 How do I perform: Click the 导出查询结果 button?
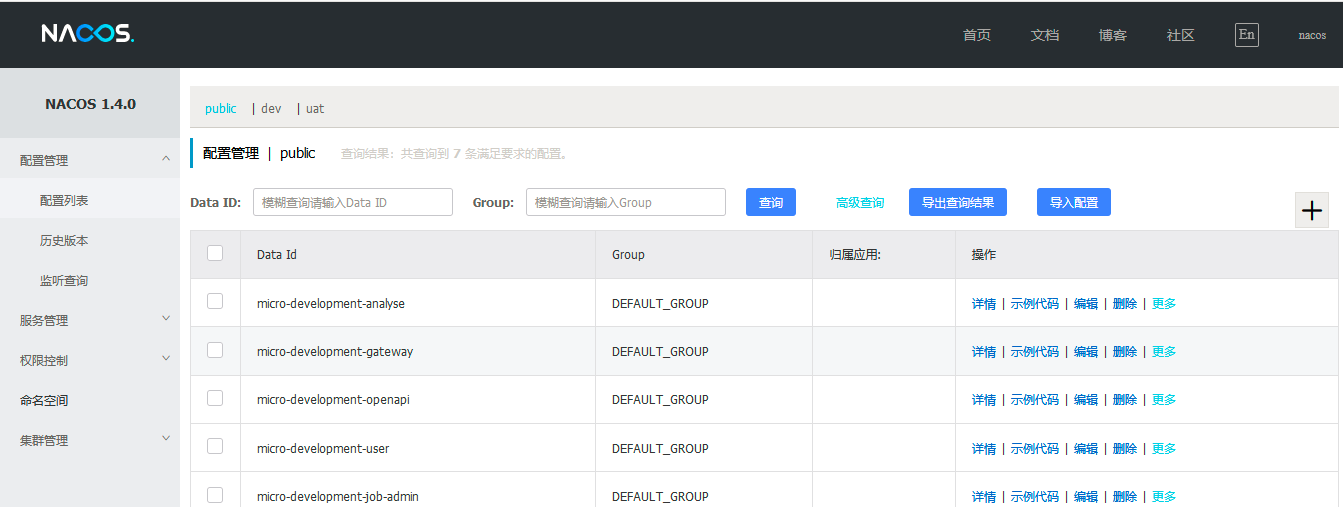pos(958,202)
